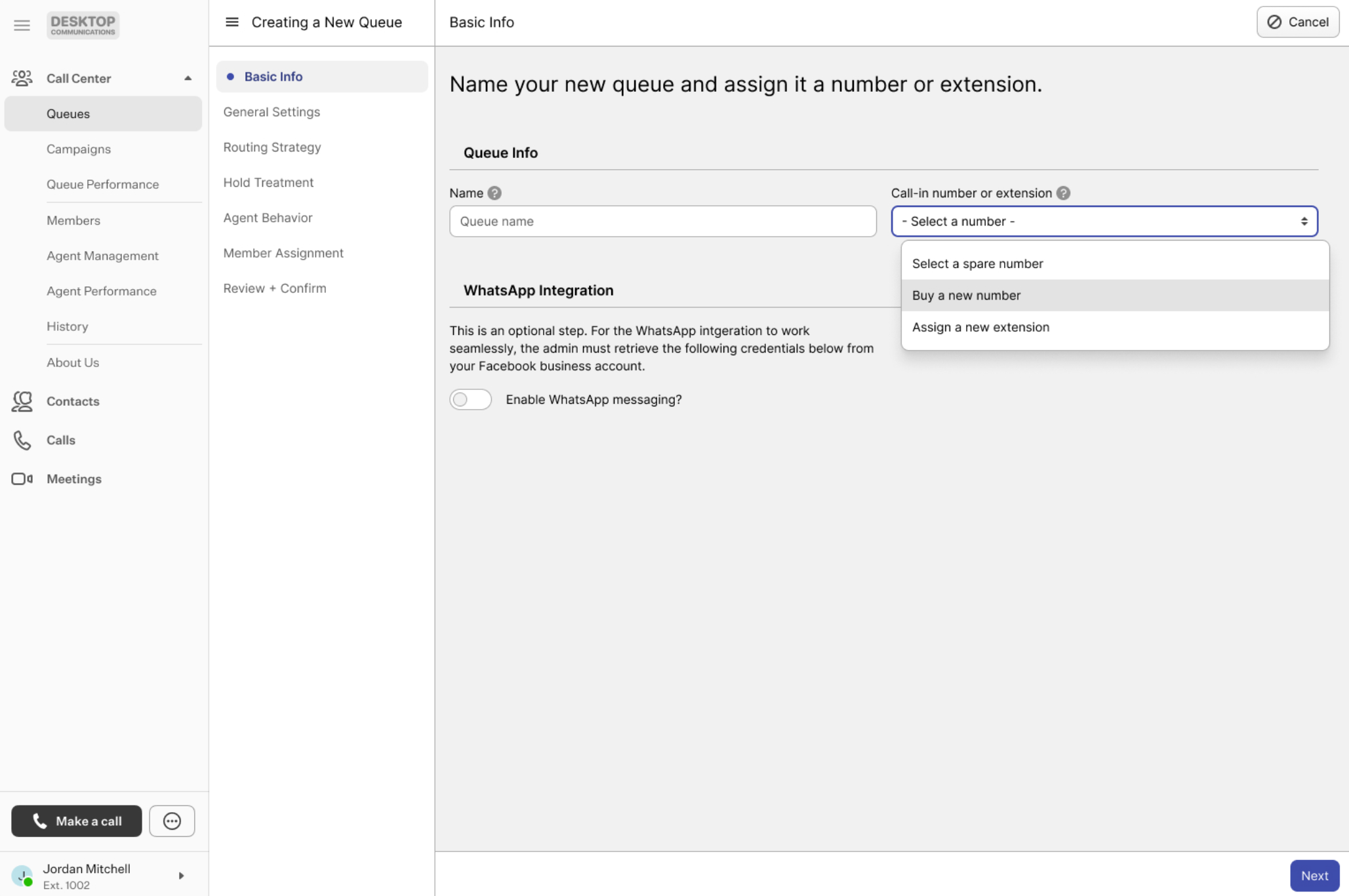This screenshot has width=1349, height=896.
Task: Open the Select a number dropdown
Action: pos(1104,222)
